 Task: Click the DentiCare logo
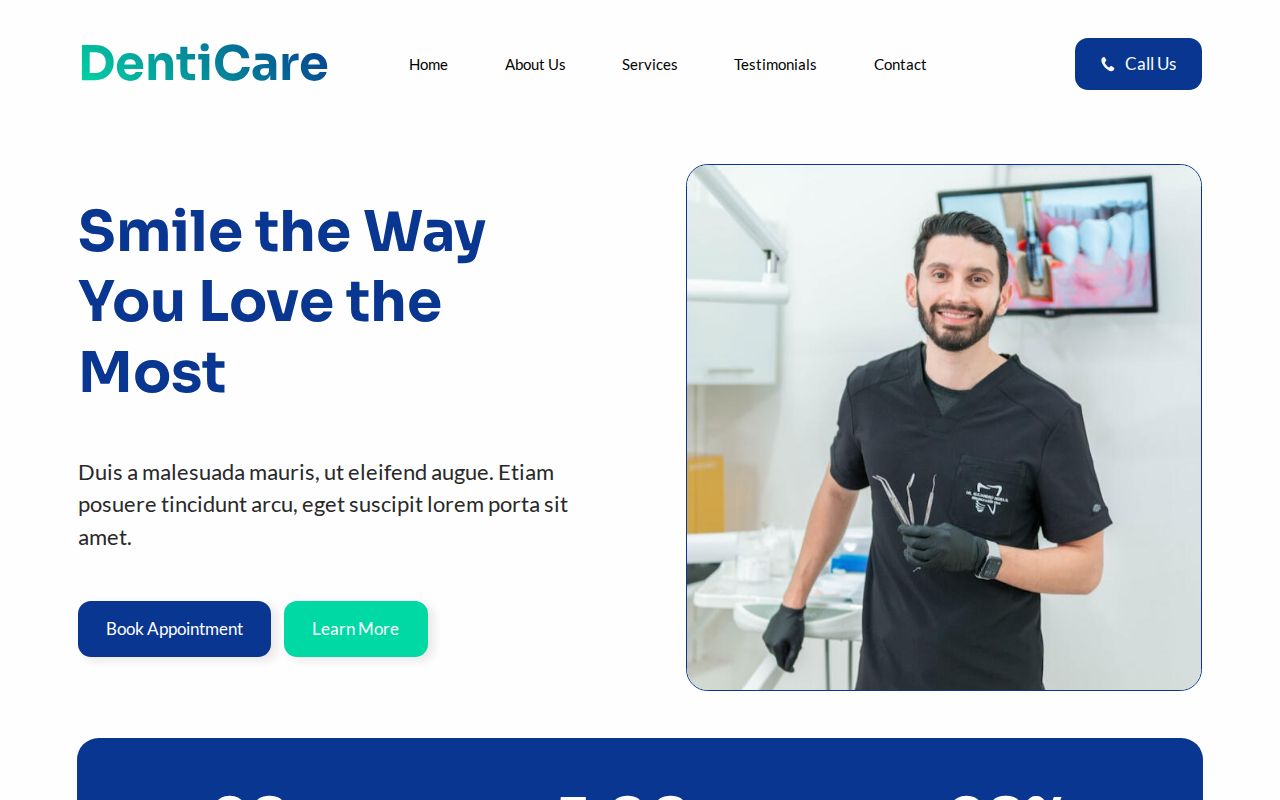[x=204, y=63]
